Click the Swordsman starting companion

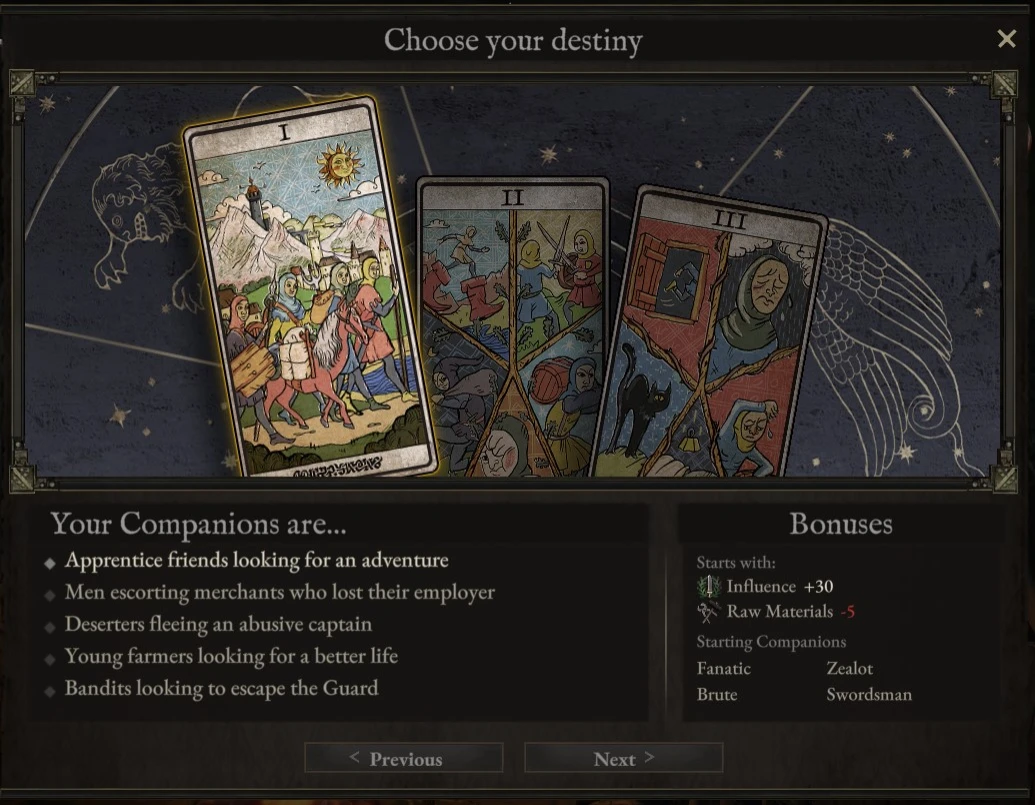[869, 694]
